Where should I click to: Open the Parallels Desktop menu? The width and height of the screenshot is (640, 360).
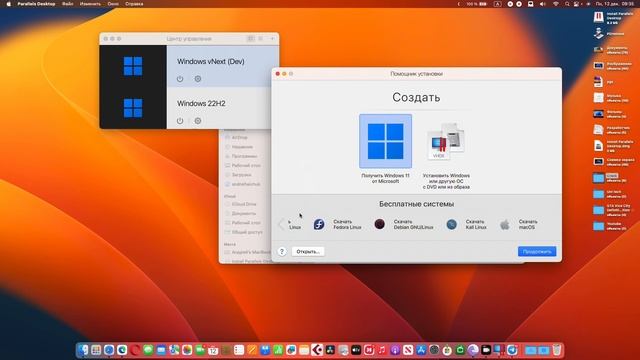pyautogui.click(x=36, y=4)
